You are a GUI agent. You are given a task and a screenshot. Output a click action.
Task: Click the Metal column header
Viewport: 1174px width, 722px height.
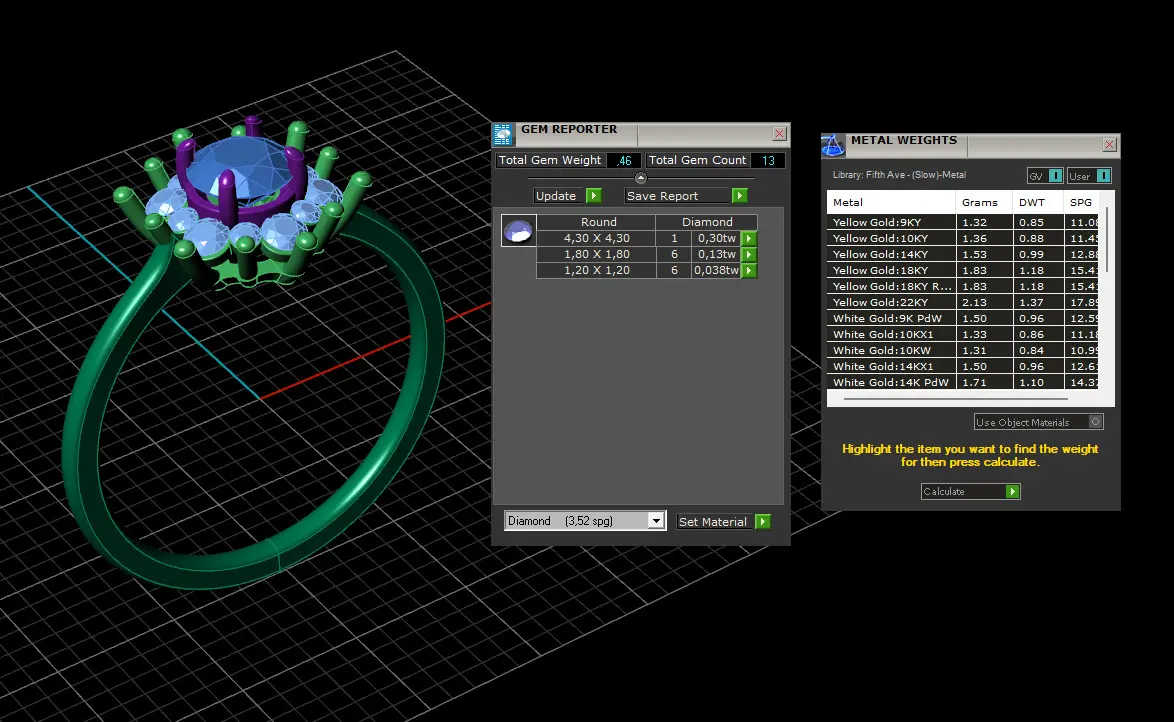click(x=891, y=202)
